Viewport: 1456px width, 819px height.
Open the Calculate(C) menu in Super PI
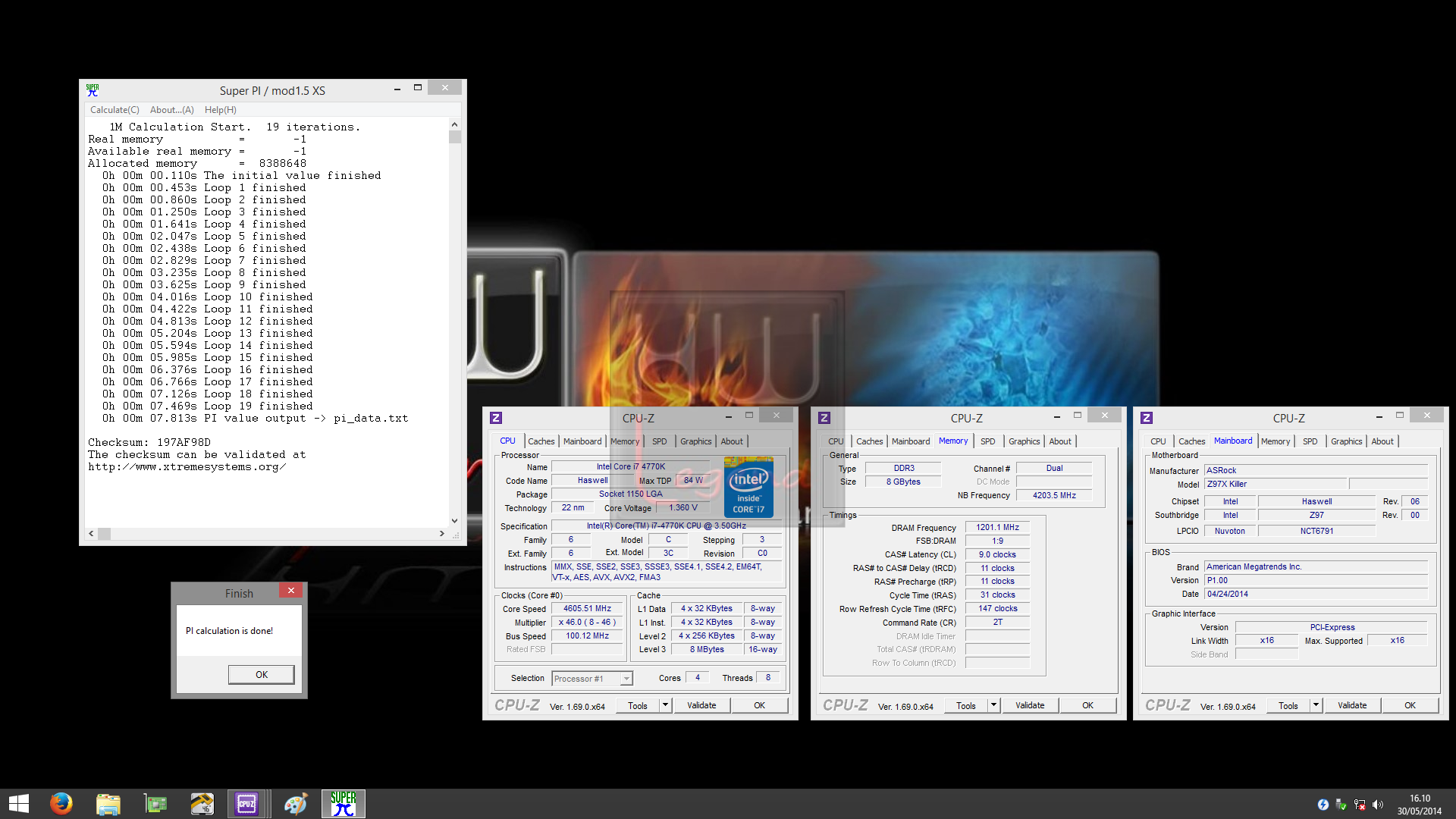pos(115,110)
